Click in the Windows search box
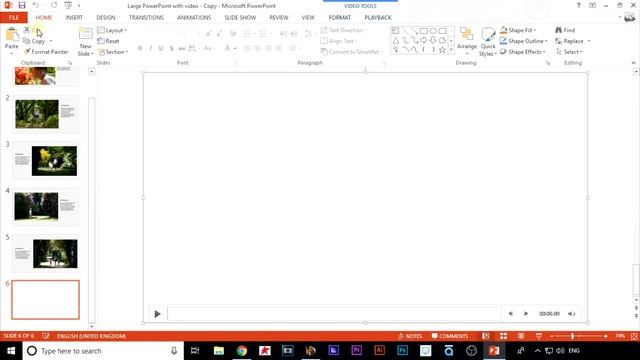640x360 pixels. point(103,351)
